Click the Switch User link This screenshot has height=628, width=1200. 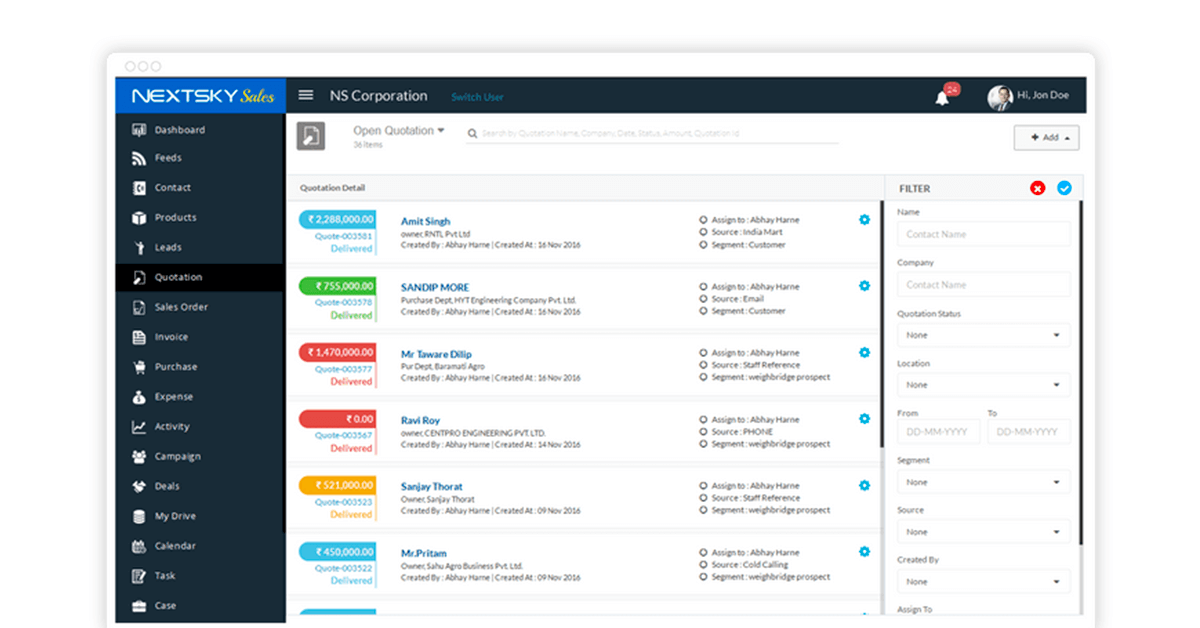477,97
